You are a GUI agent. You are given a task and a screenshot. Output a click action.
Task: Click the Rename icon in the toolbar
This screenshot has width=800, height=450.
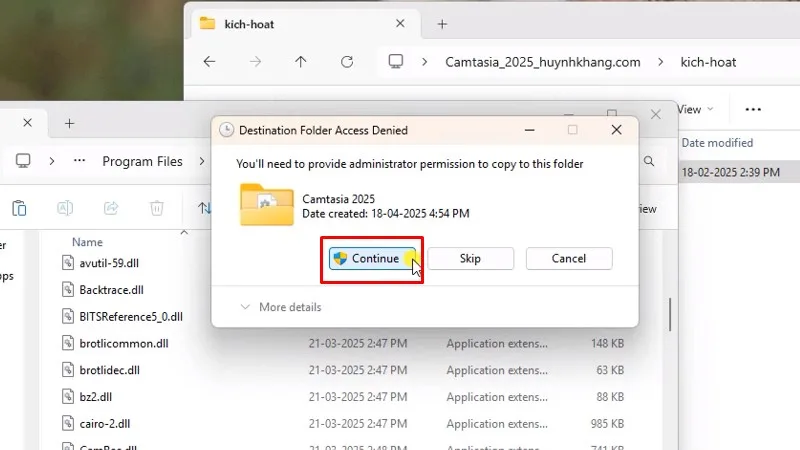coord(65,208)
